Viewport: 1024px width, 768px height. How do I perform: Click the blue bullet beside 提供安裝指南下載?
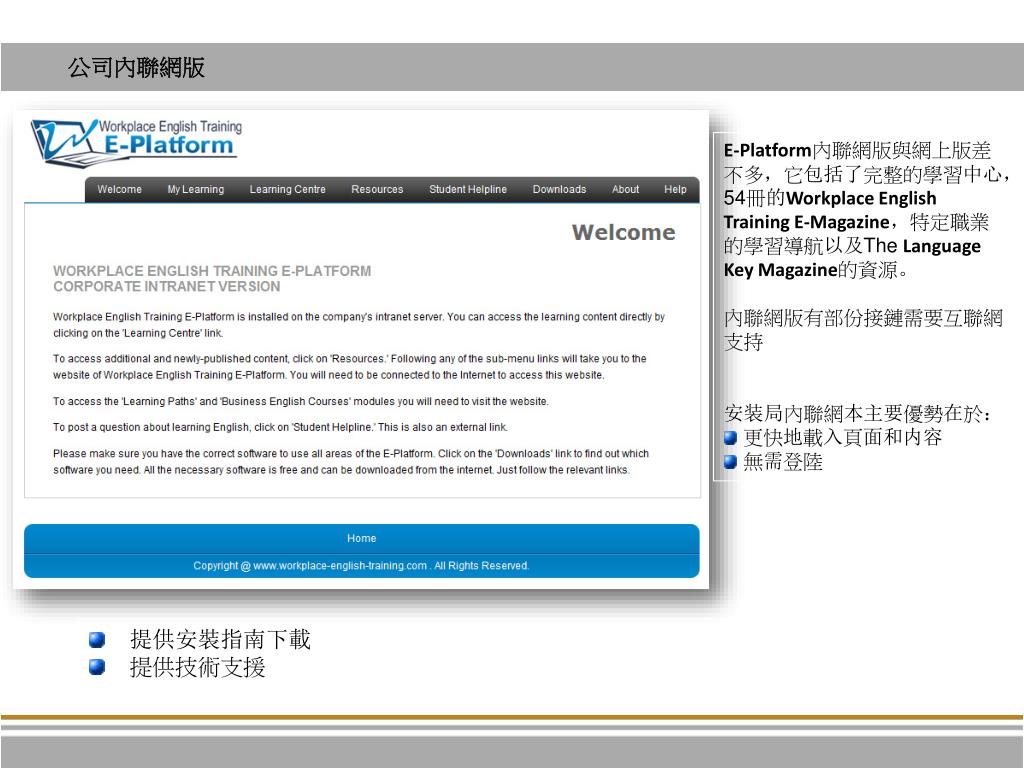coord(97,639)
